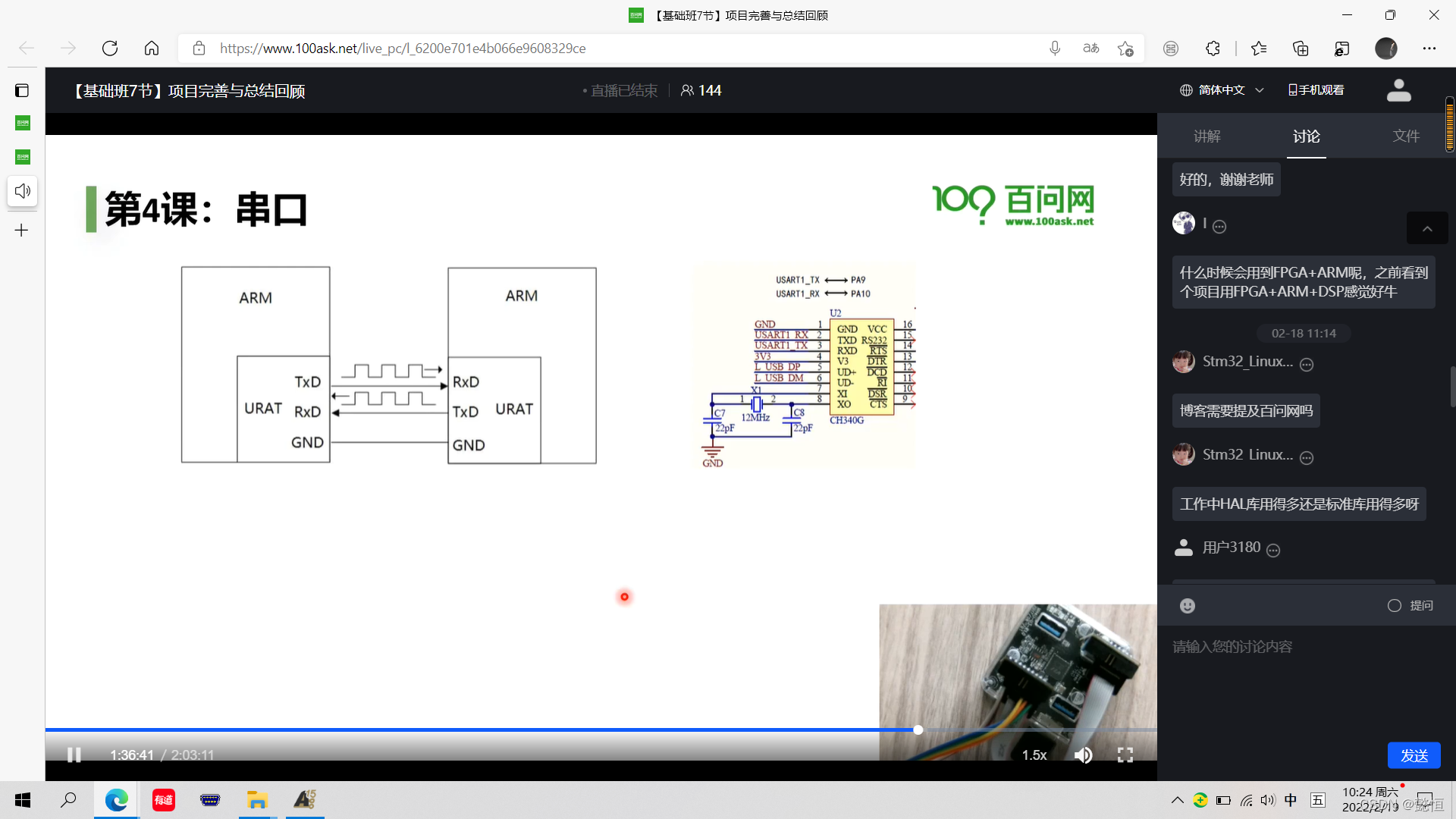Click the discussion text input field
The image size is (1456, 819).
click(1306, 682)
